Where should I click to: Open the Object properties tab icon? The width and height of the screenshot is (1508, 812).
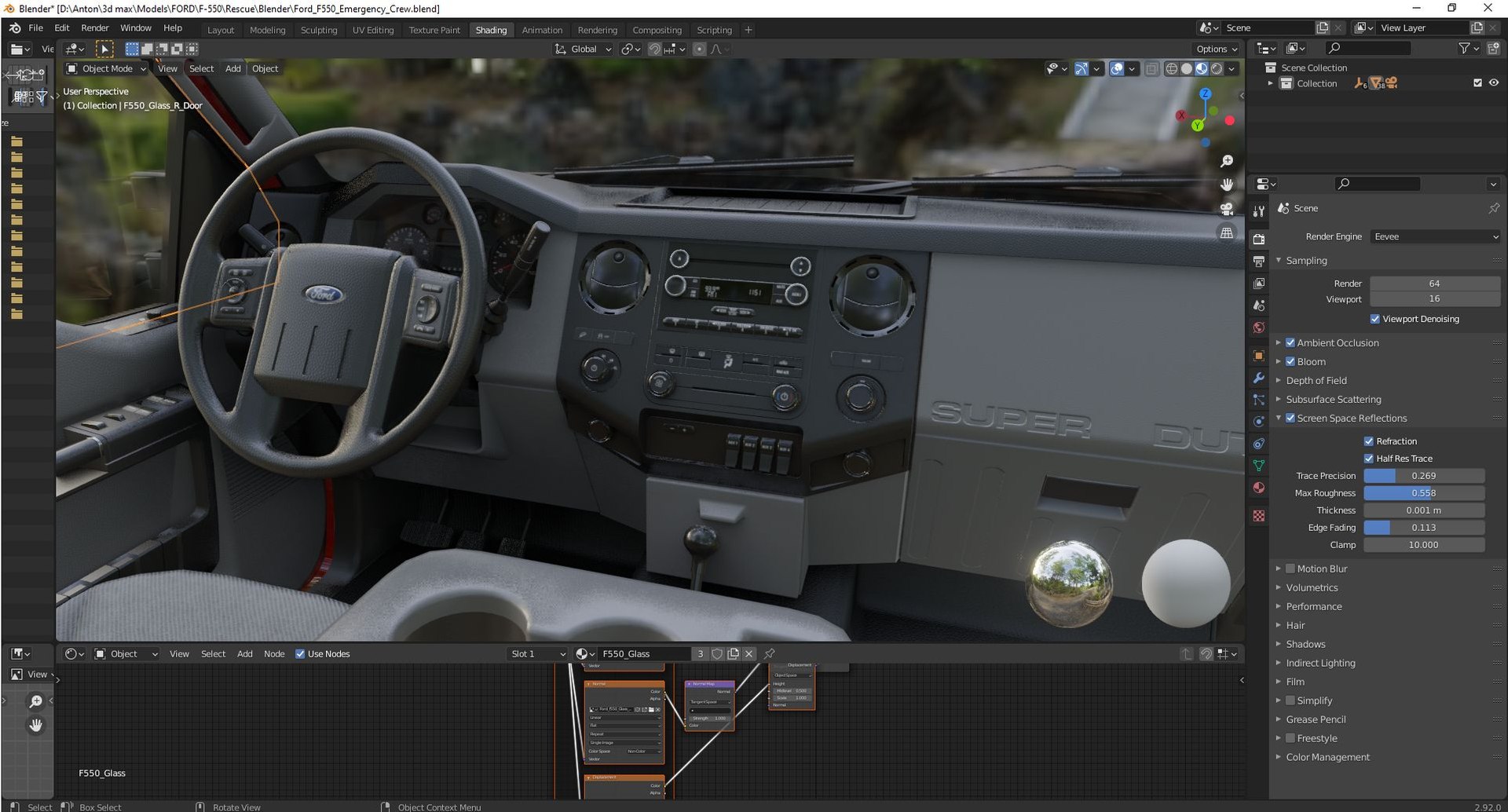click(1259, 356)
